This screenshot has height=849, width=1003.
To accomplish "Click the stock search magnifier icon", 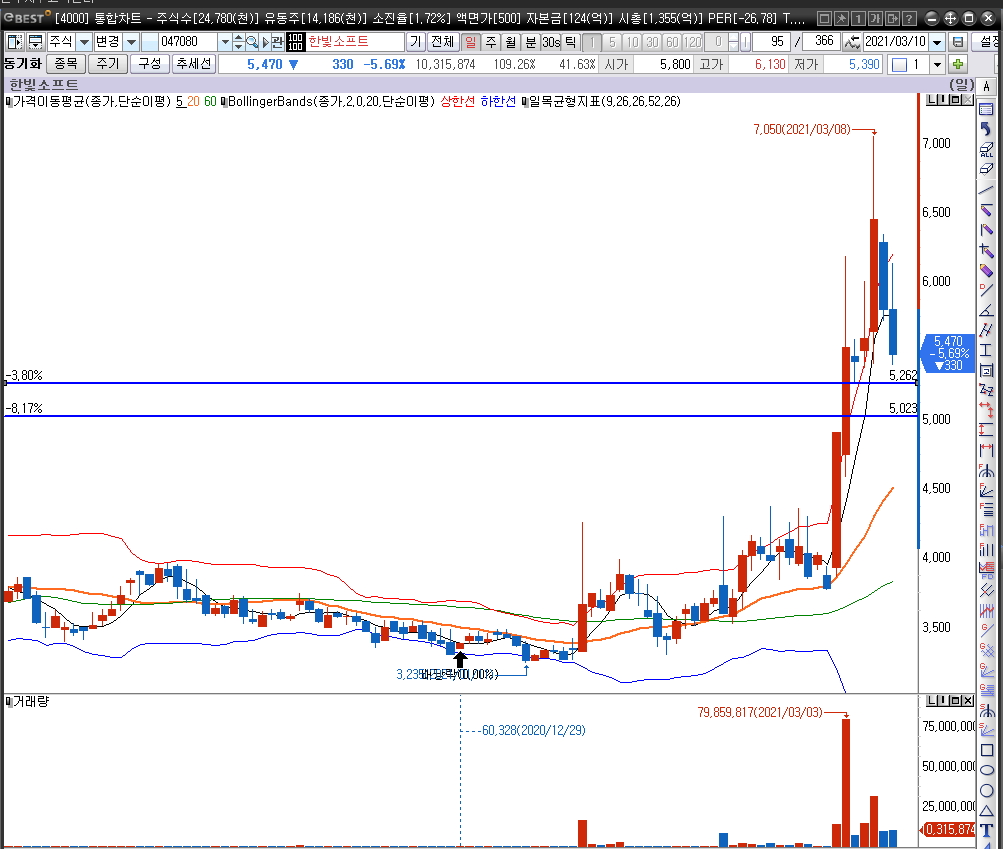I will [x=252, y=42].
